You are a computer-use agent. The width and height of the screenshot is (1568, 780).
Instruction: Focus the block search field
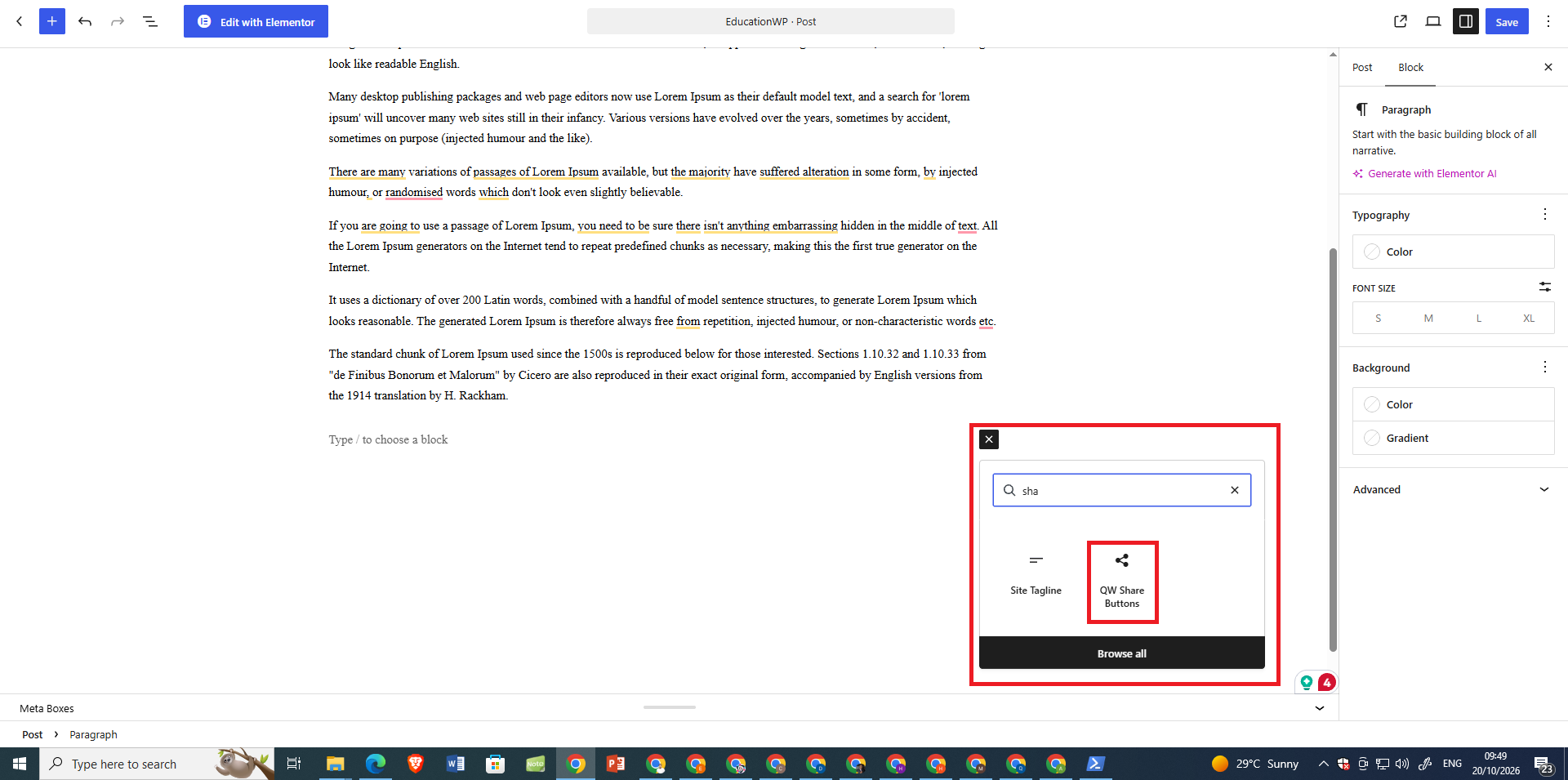[x=1121, y=490]
